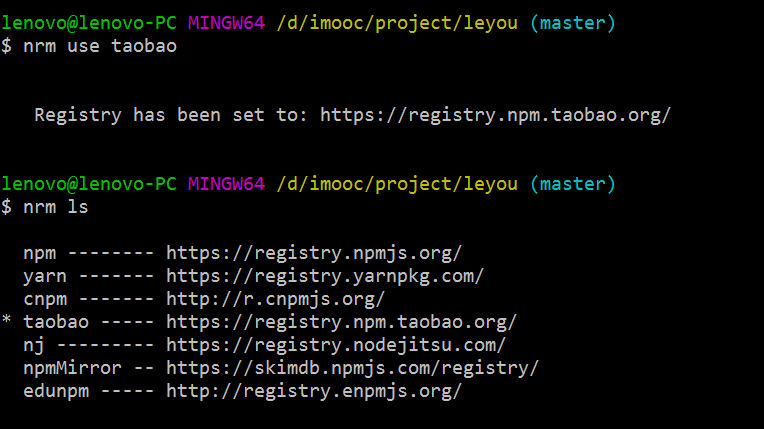Viewport: 764px width, 429px height.
Task: Click the npmMirror registry name
Action: (x=72, y=368)
